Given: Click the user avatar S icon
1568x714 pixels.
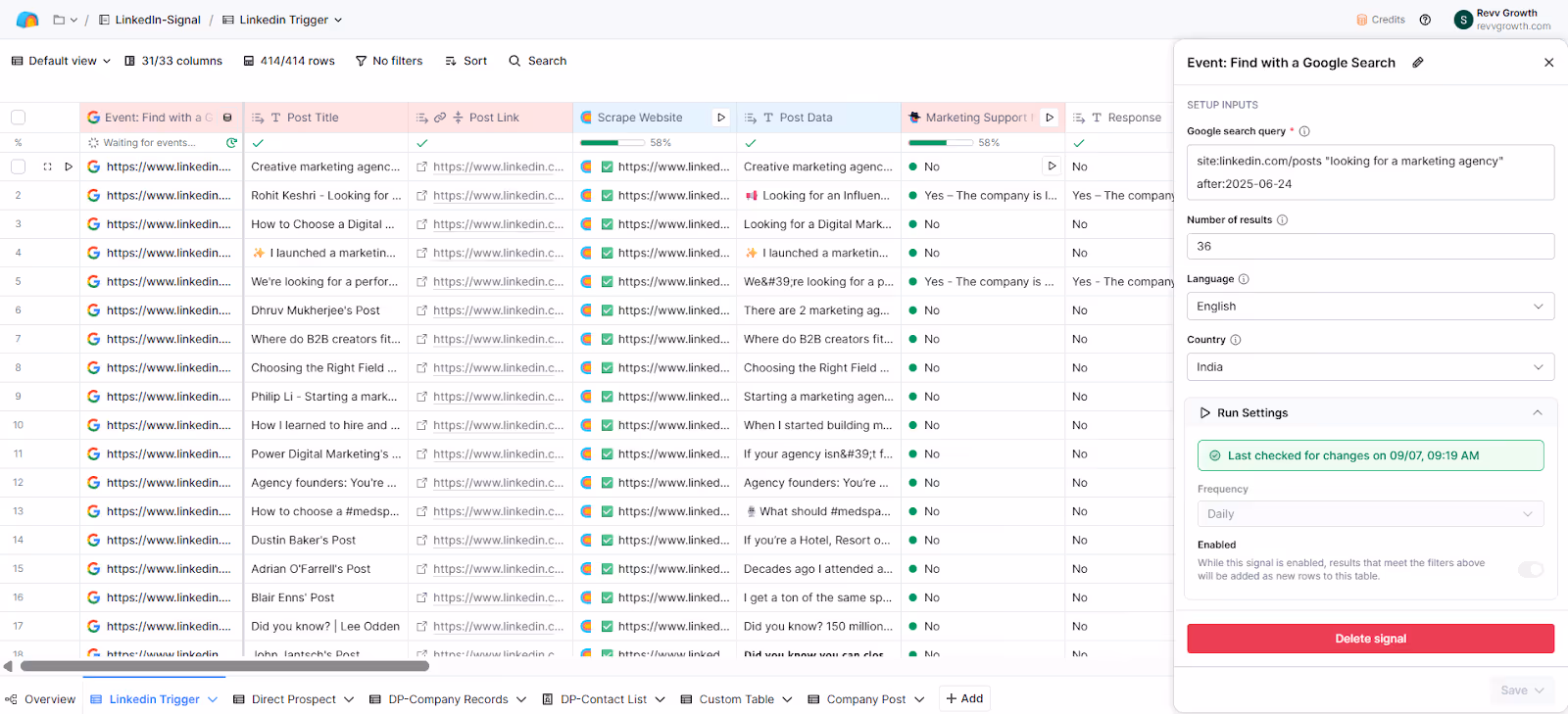Looking at the screenshot, I should coord(1463,20).
